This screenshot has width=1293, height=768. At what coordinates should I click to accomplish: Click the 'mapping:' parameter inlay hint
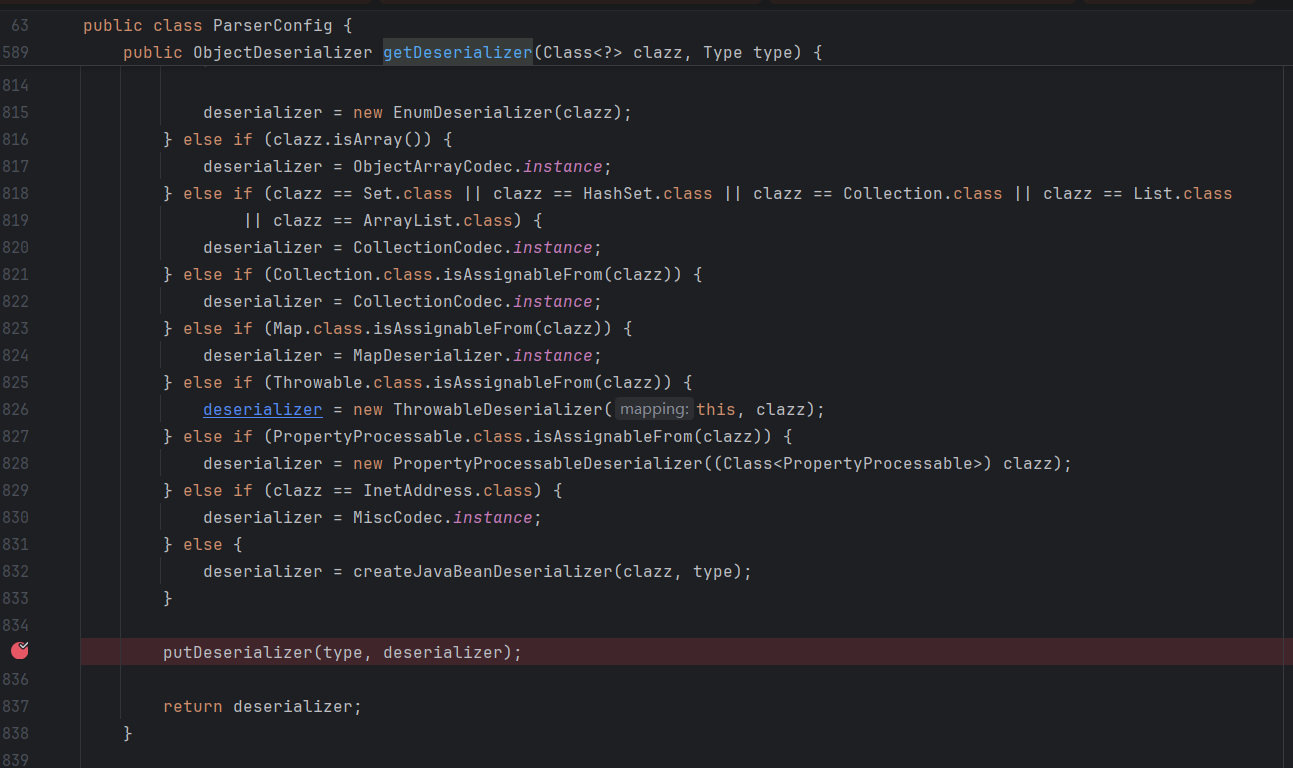pos(653,409)
